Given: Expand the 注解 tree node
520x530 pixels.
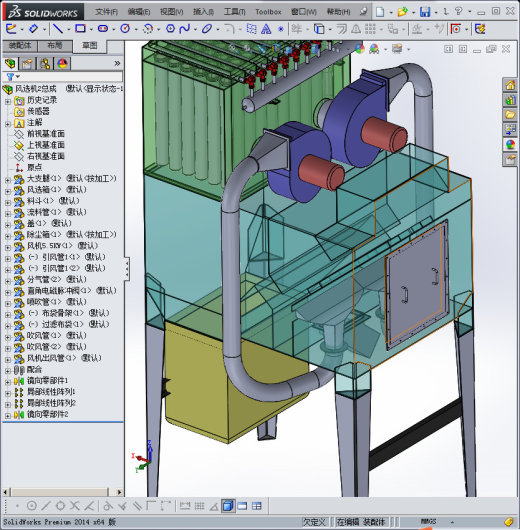Looking at the screenshot, I should pyautogui.click(x=8, y=124).
